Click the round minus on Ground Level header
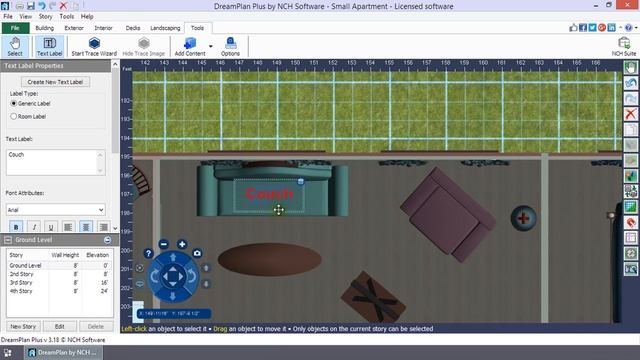The width and height of the screenshot is (640, 360). (107, 240)
